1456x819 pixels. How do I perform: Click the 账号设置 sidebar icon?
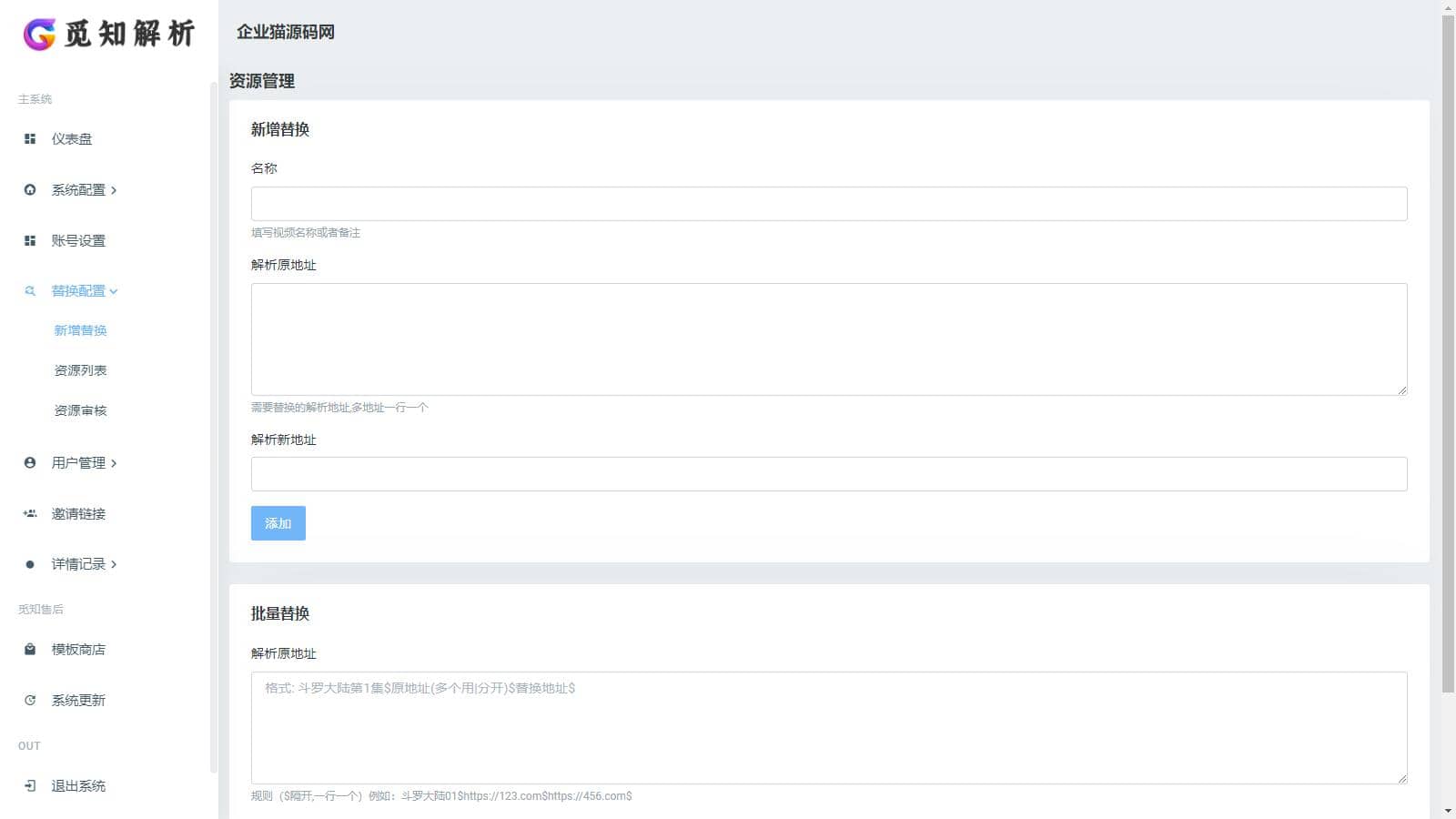tap(30, 241)
